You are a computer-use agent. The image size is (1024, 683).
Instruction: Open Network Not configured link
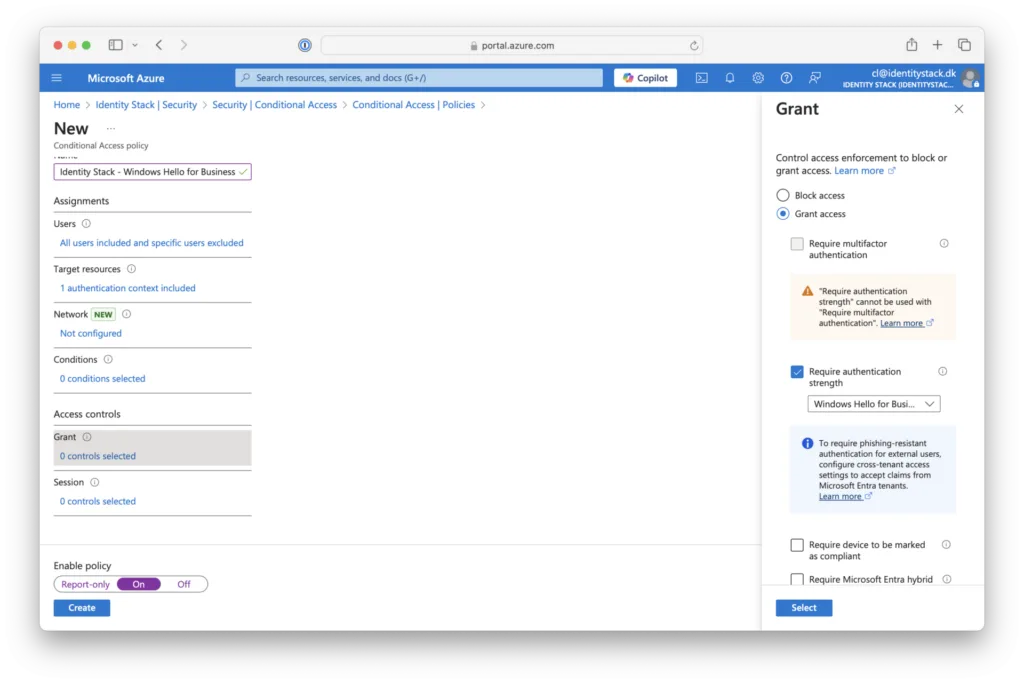tap(91, 333)
